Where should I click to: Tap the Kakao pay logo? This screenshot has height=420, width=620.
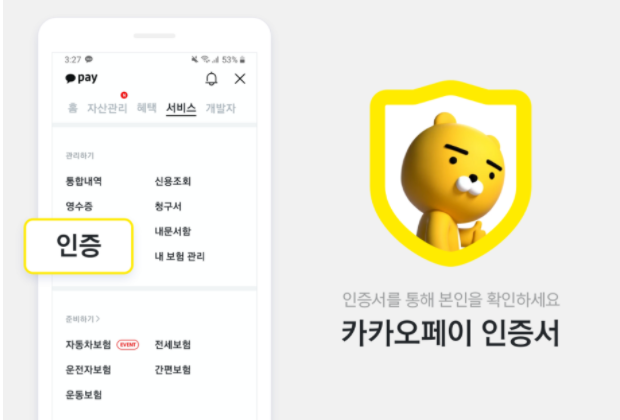[x=81, y=78]
